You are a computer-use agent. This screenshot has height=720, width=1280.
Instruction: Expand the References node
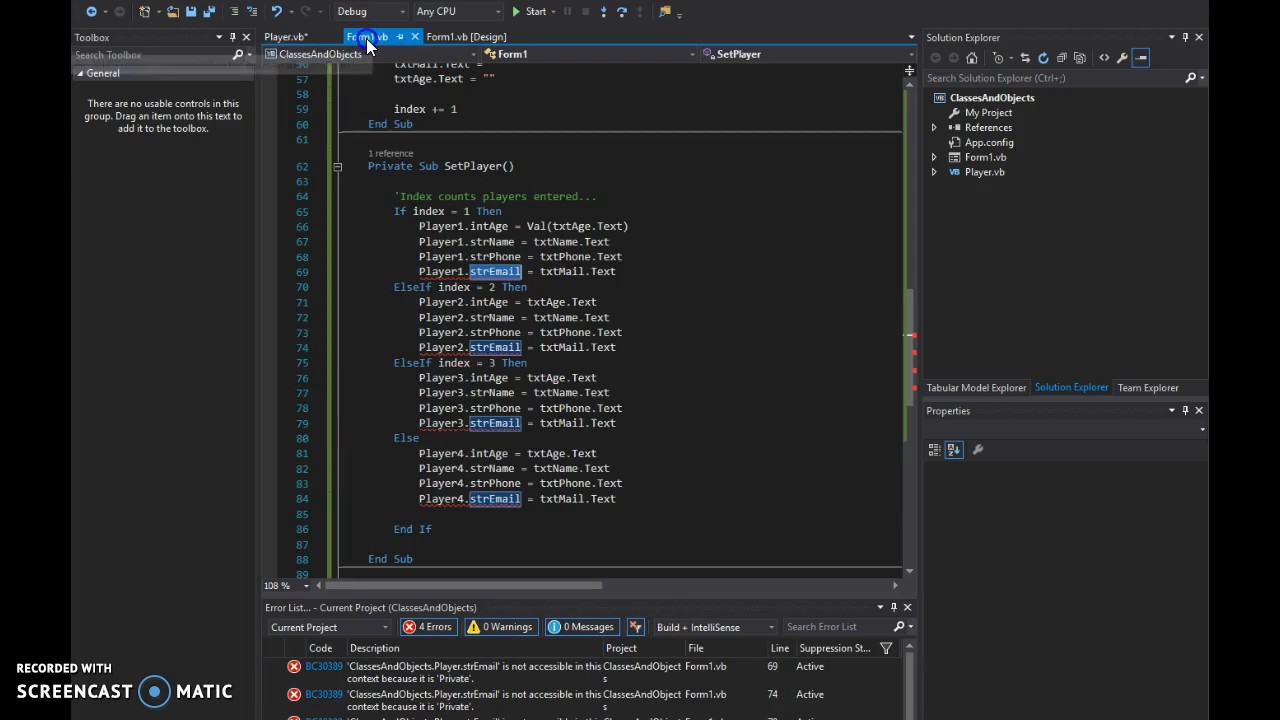point(934,128)
